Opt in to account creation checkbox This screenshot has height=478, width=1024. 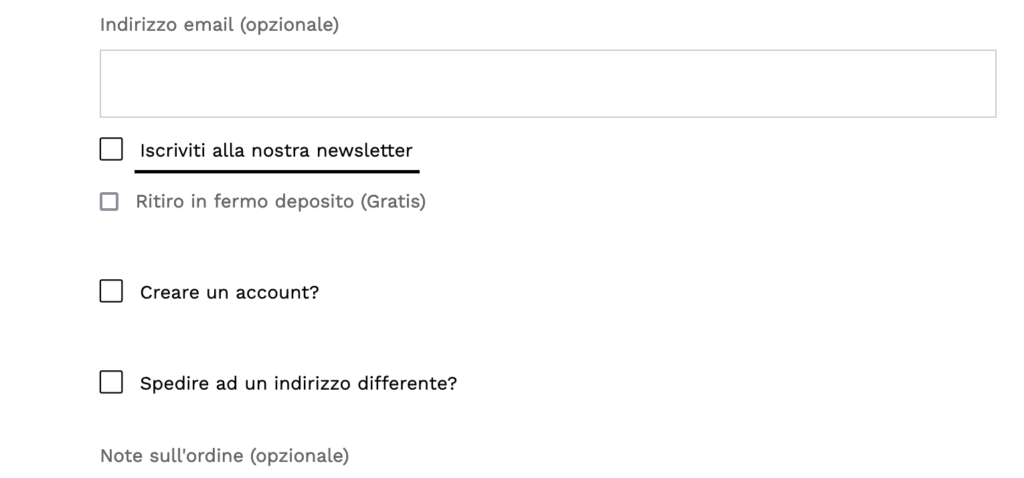click(x=111, y=292)
